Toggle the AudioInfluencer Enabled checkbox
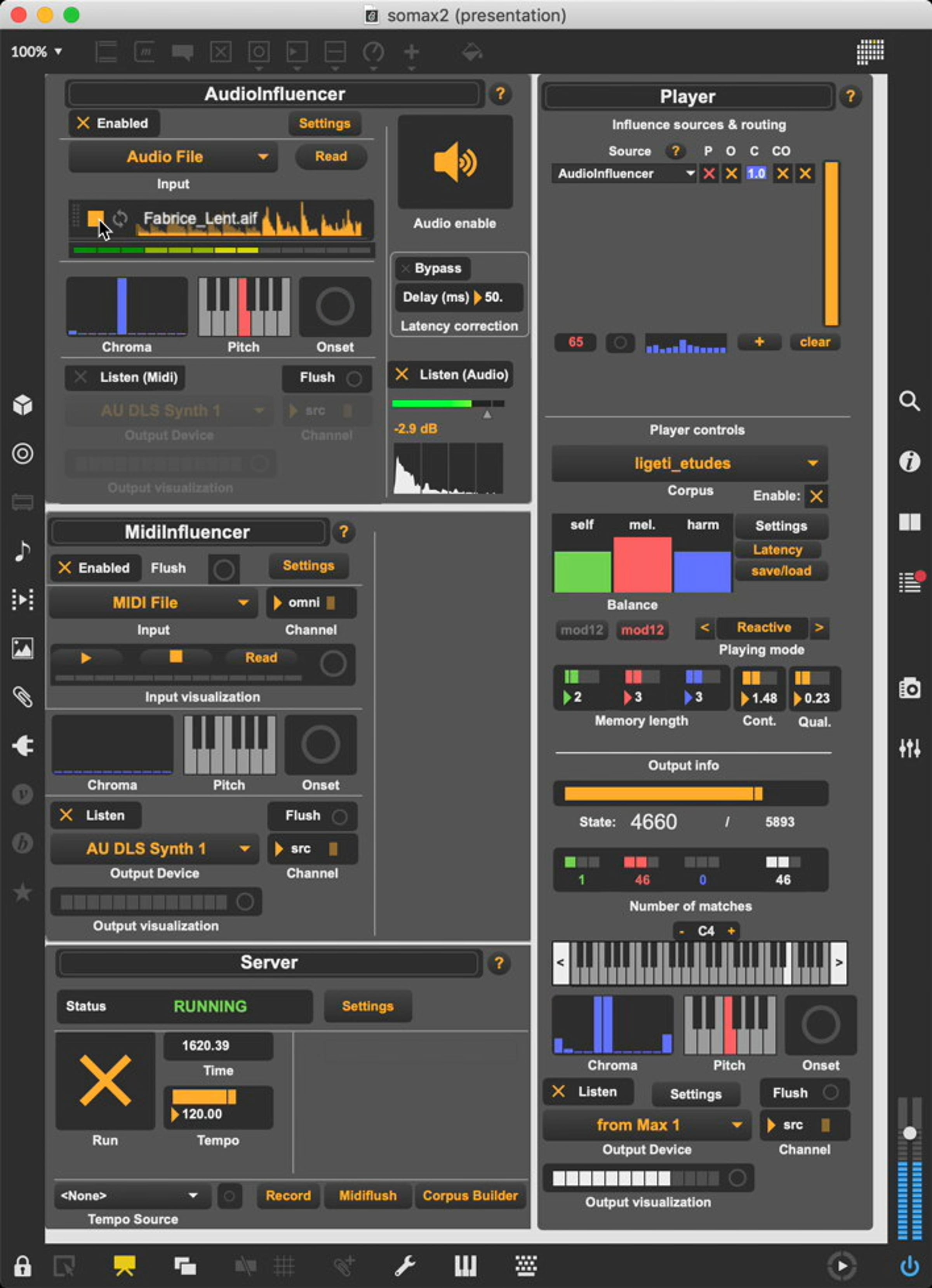Screen dimensions: 932x1288 pyautogui.click(x=83, y=123)
